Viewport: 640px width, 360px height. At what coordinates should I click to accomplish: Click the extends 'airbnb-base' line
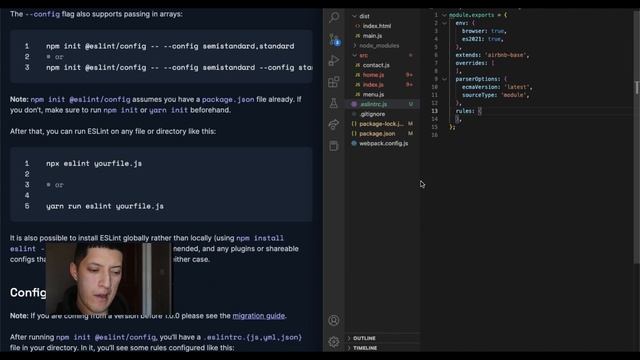492,55
